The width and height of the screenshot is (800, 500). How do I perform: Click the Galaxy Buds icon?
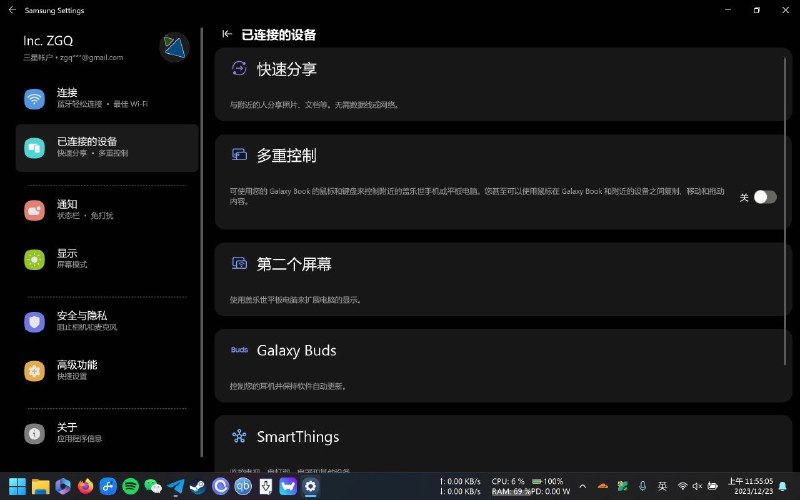239,350
